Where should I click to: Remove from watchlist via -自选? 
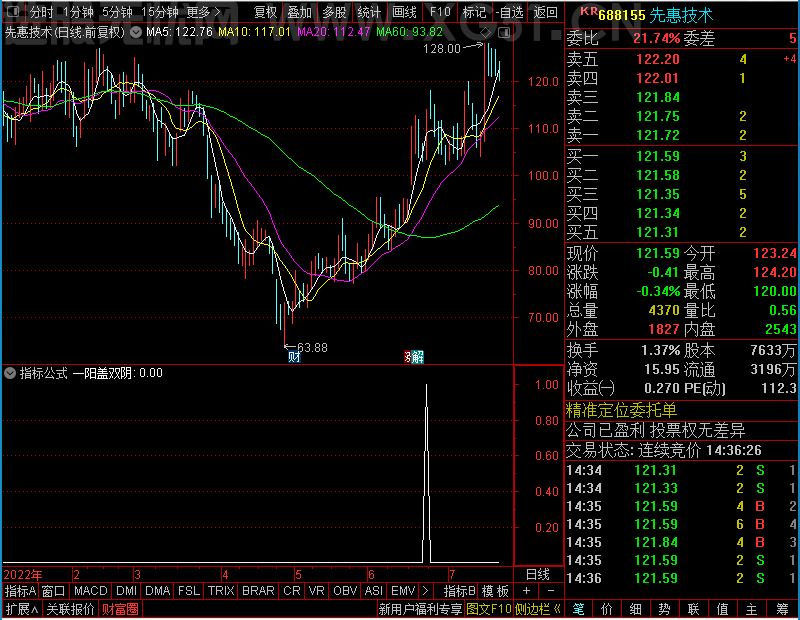point(510,11)
